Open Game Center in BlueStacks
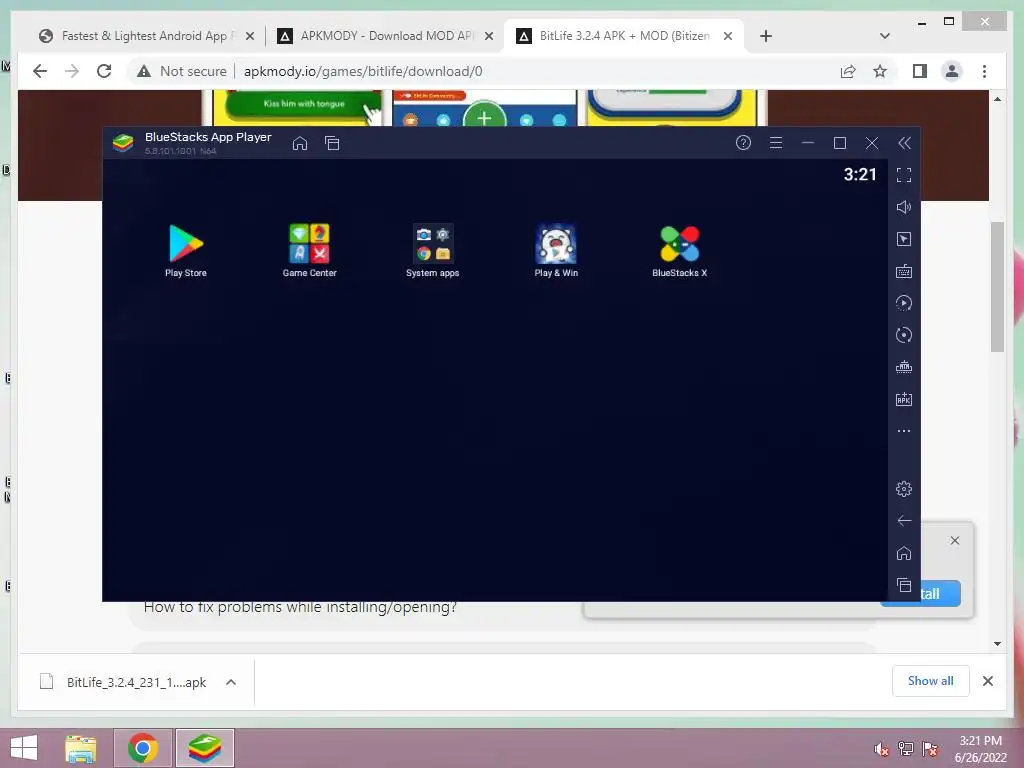 (x=310, y=251)
